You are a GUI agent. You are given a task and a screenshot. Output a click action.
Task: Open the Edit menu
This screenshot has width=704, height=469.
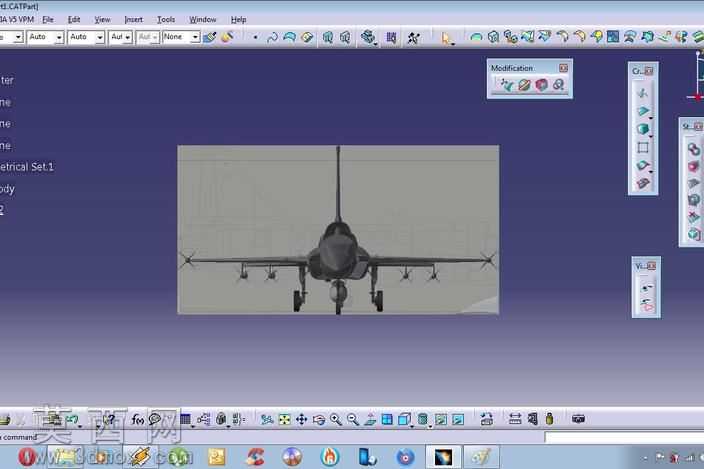click(74, 20)
